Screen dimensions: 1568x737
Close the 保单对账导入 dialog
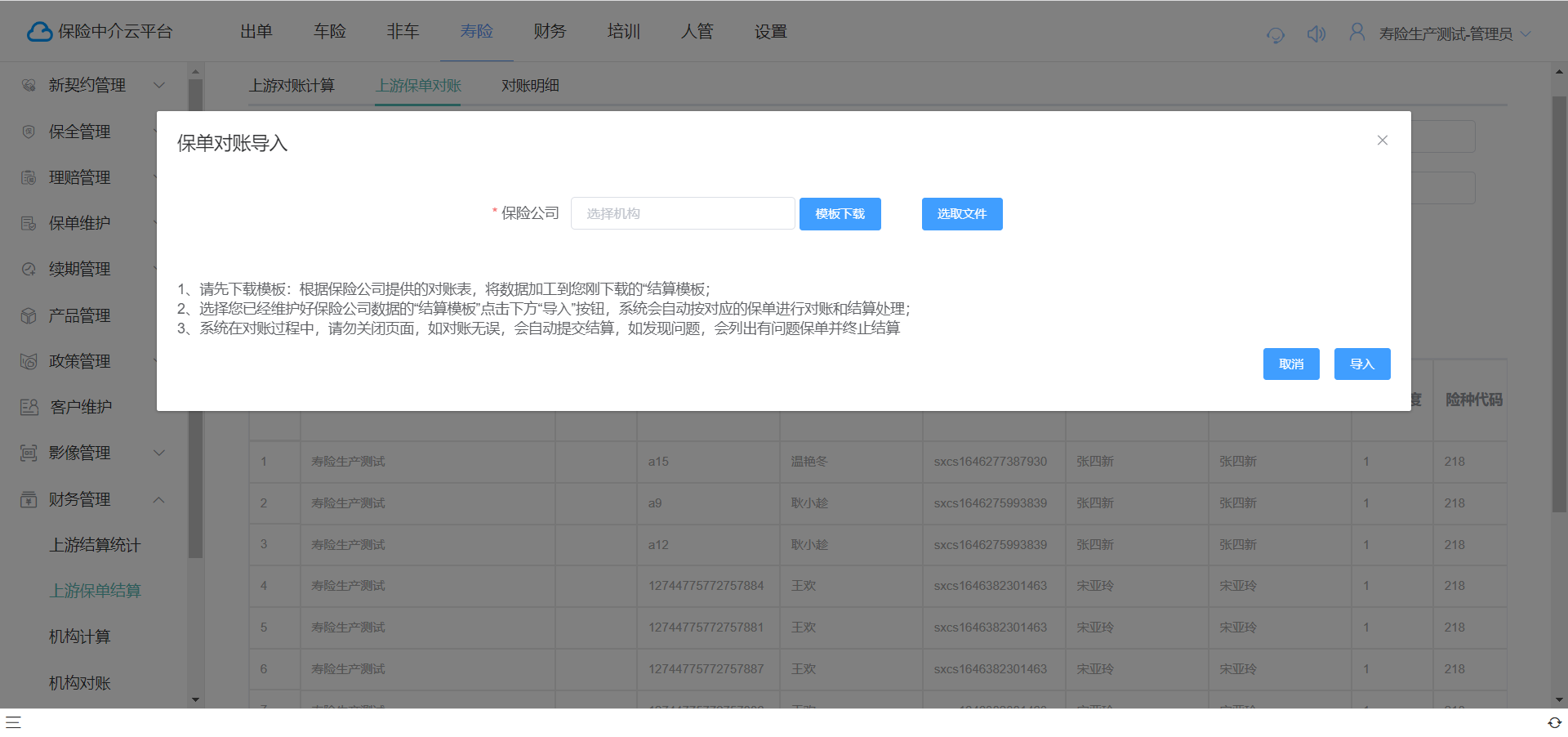tap(1383, 141)
